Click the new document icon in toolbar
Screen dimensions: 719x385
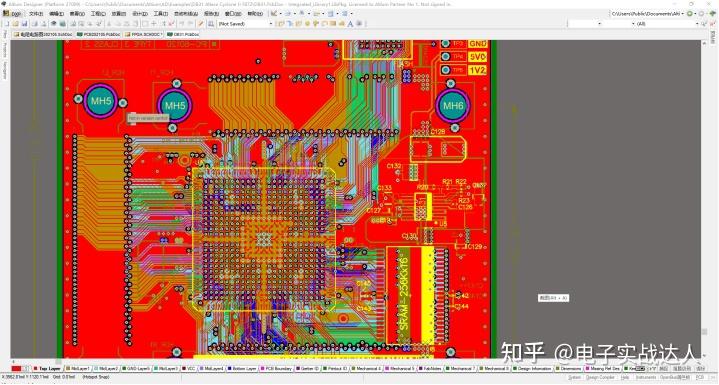pyautogui.click(x=7, y=24)
